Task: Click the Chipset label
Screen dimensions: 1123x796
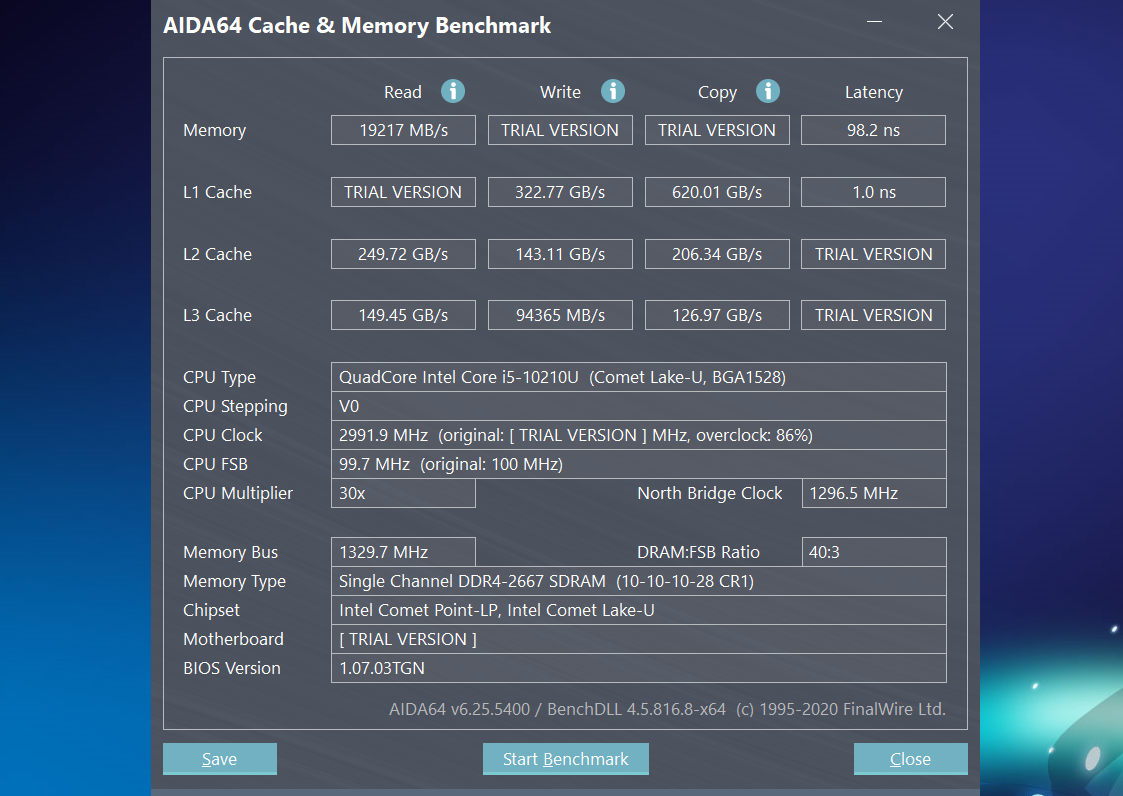Action: coord(211,610)
